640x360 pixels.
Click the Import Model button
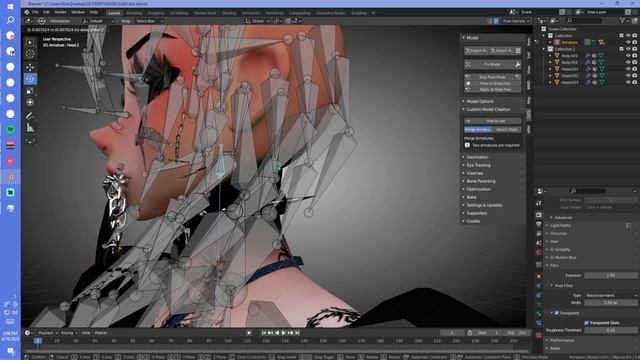[476, 51]
